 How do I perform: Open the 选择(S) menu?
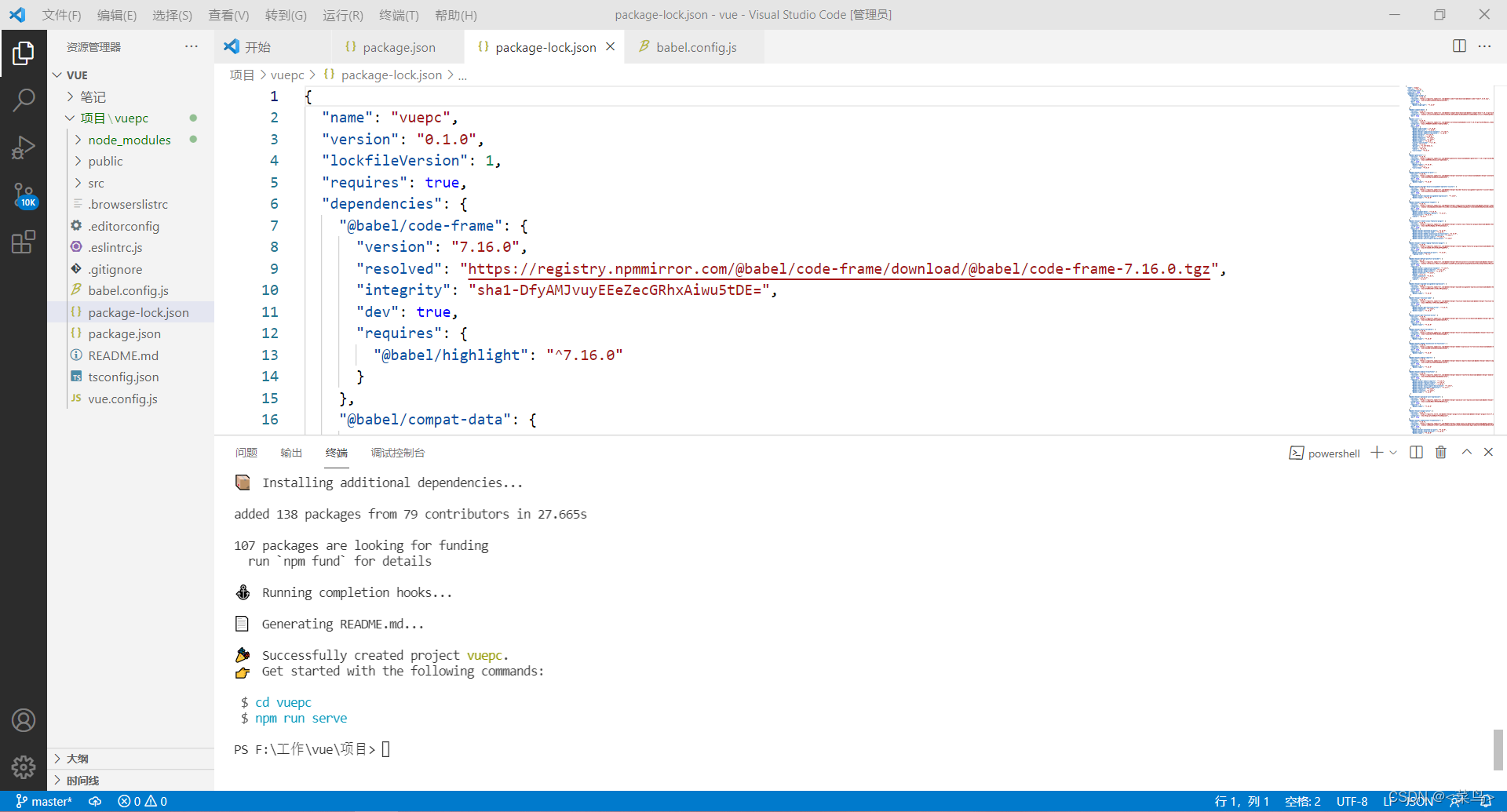(x=172, y=15)
